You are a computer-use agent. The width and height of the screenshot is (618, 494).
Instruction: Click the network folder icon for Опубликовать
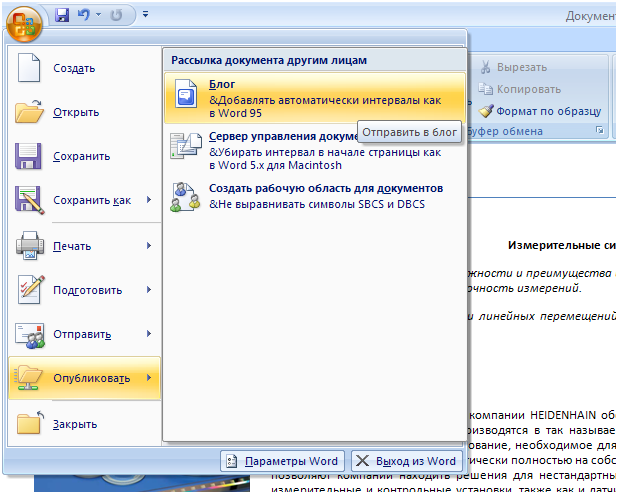(x=28, y=378)
